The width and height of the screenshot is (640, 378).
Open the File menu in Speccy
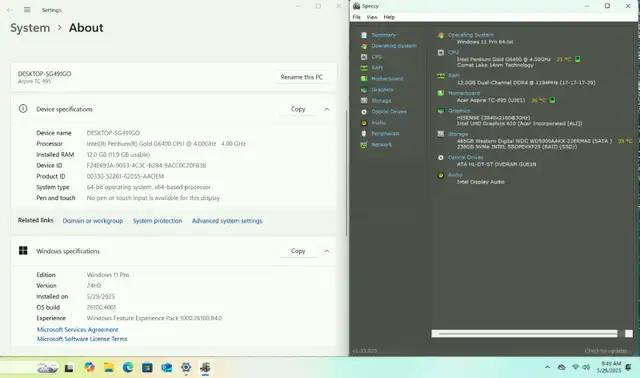[x=356, y=17]
